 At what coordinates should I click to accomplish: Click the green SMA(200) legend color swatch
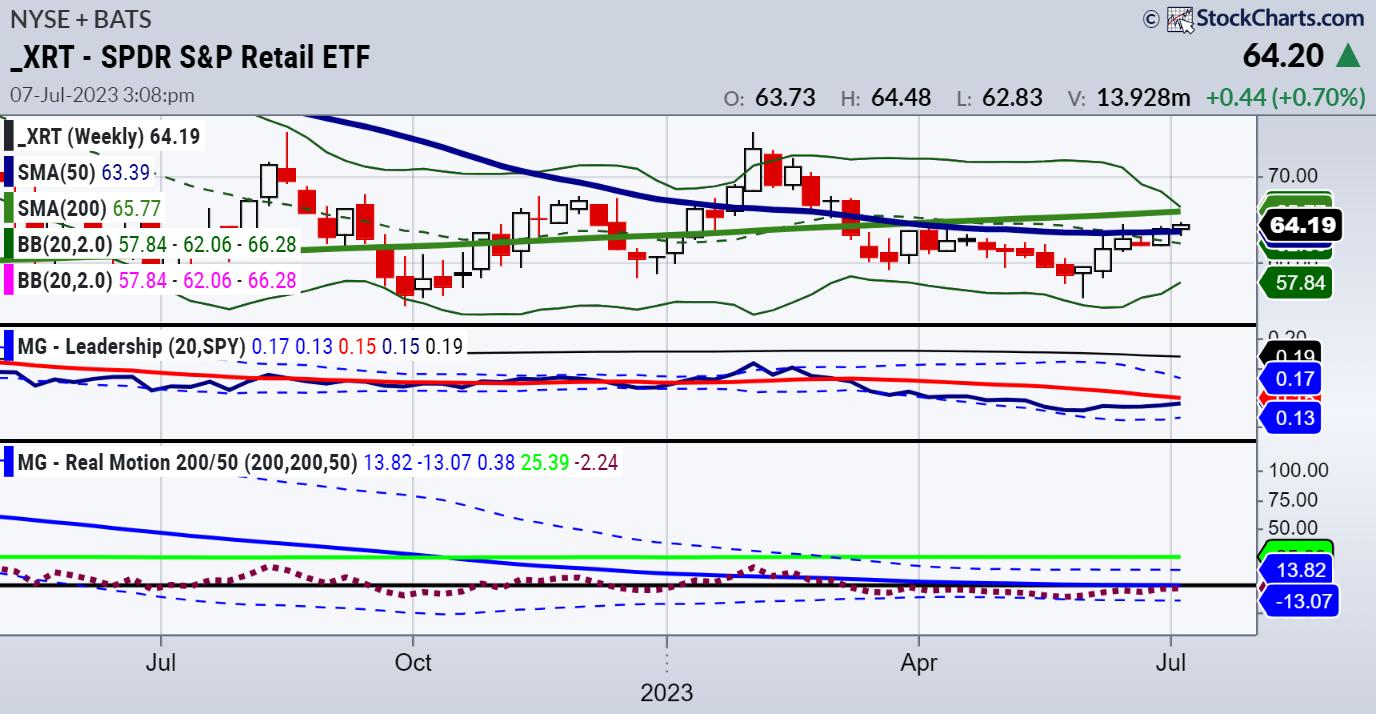click(x=9, y=209)
